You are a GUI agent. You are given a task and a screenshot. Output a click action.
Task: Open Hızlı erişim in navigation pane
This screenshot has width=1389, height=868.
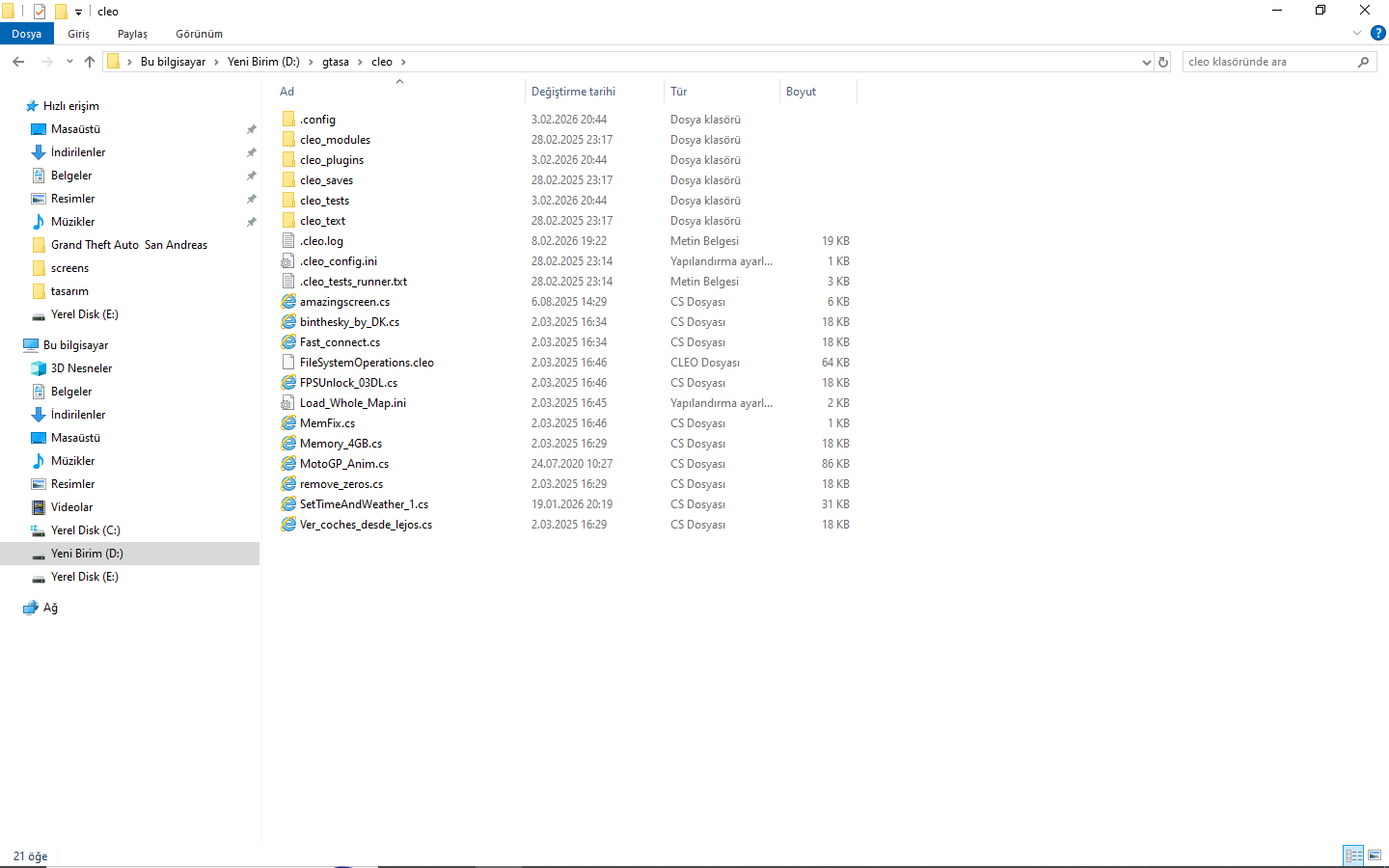[71, 106]
